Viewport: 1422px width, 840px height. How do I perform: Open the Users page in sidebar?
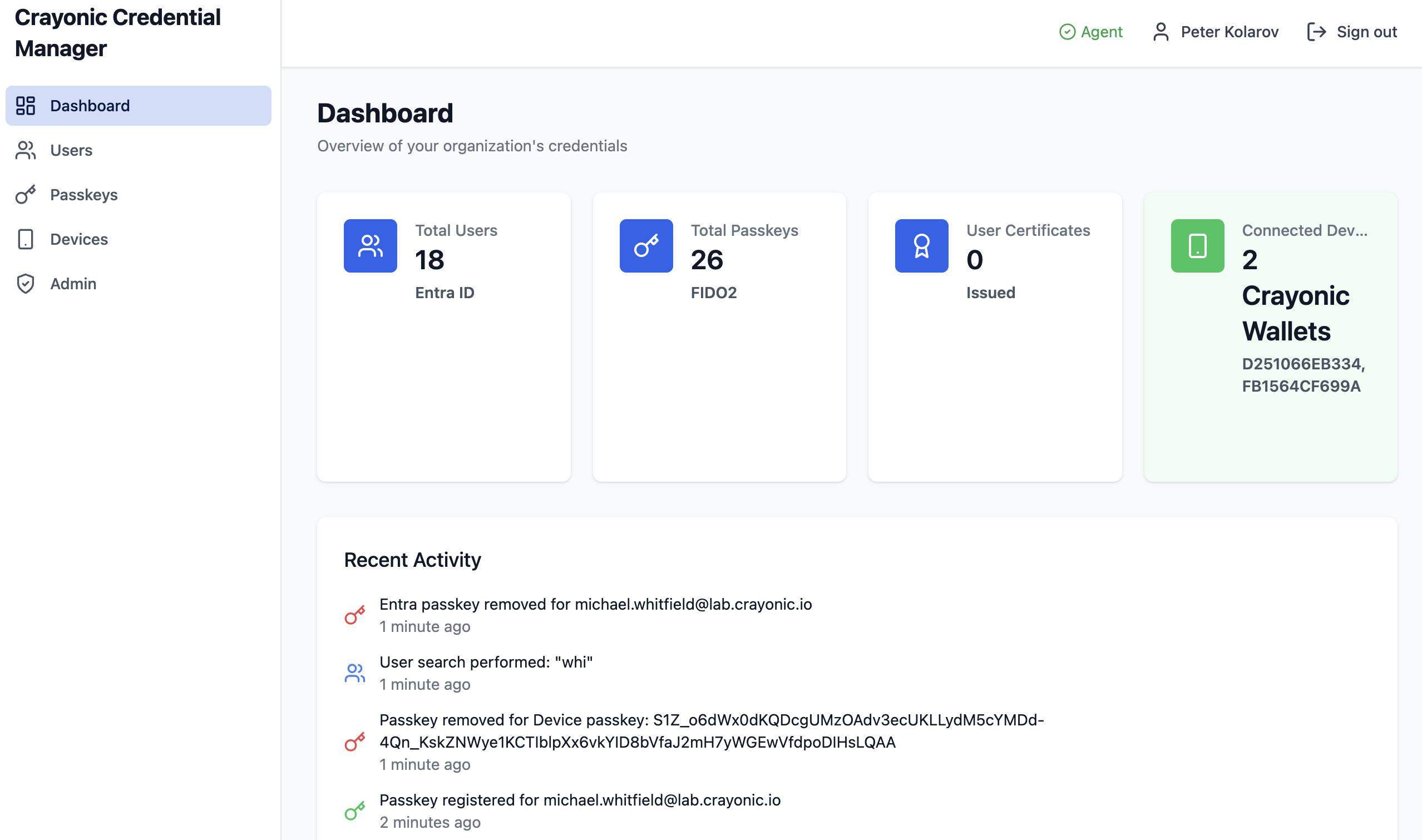71,150
